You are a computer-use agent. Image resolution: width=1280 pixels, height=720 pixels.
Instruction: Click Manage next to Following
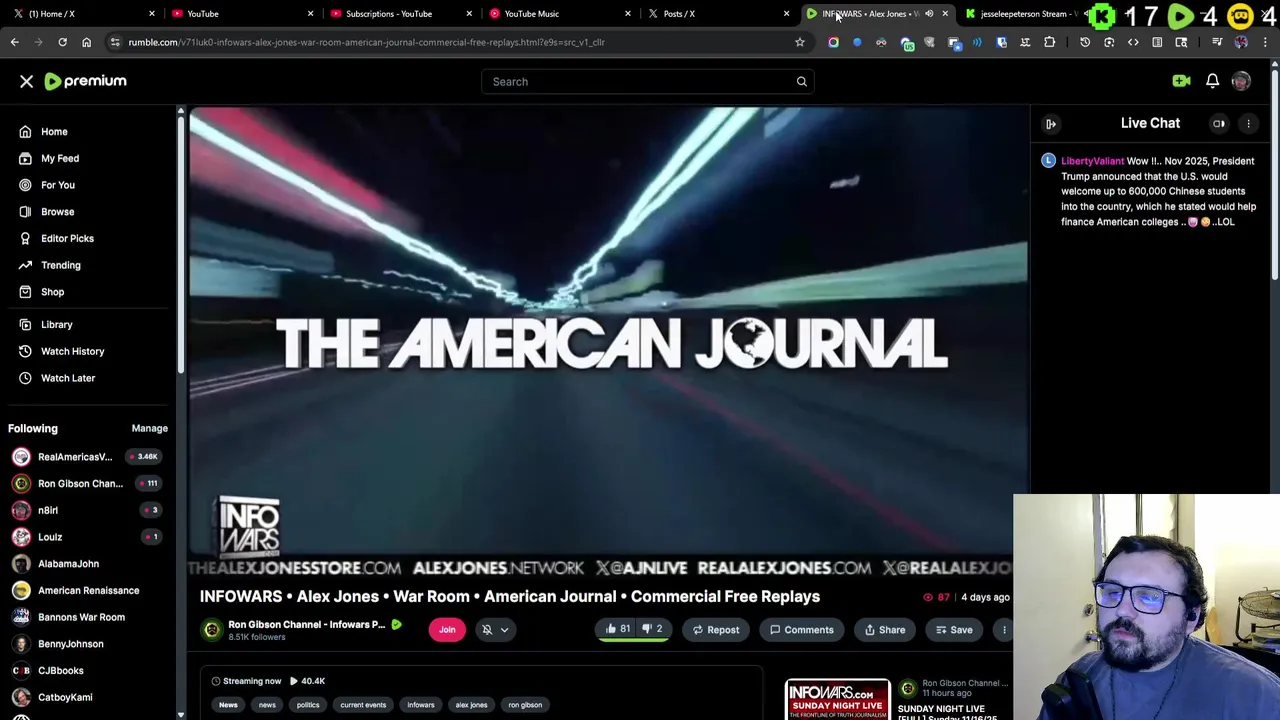[x=149, y=428]
